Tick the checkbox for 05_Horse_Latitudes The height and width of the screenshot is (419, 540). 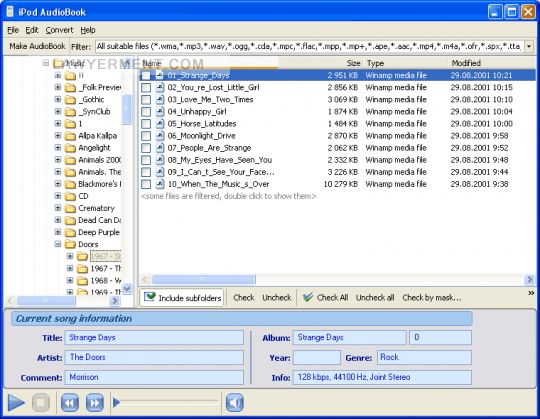pos(146,124)
